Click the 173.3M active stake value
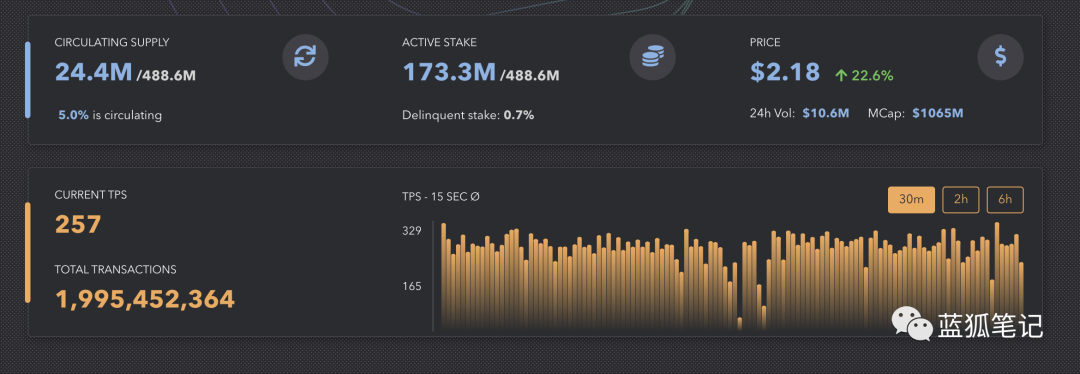Screen dimensions: 1080x374 pos(448,72)
